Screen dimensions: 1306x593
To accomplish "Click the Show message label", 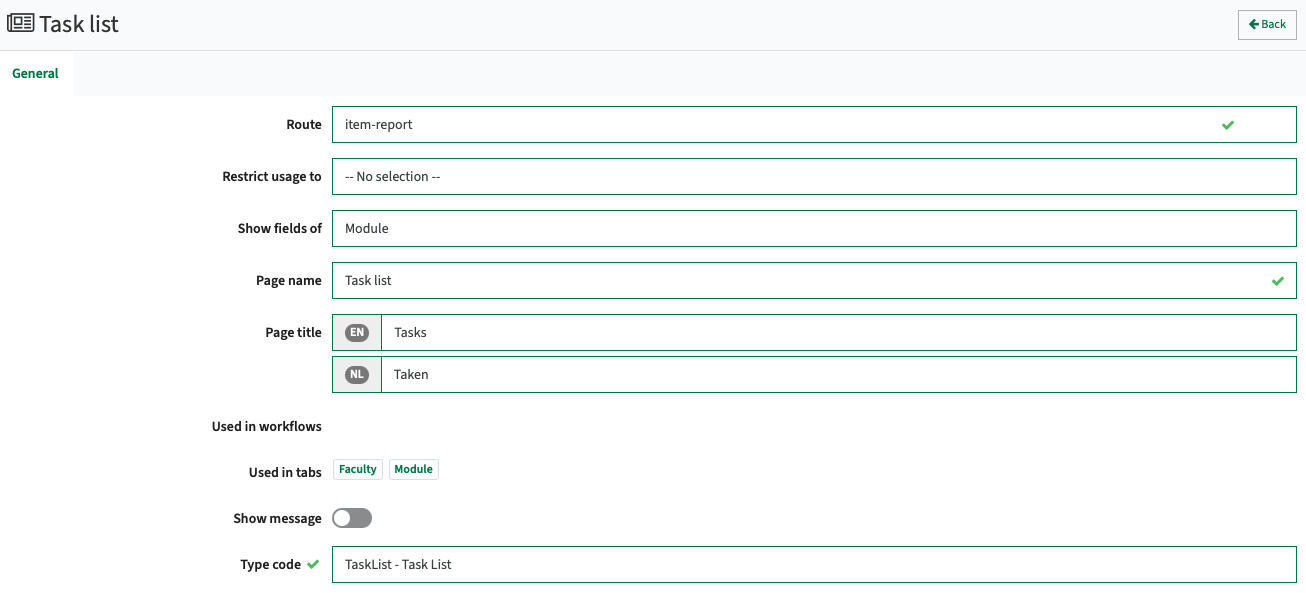I will [277, 518].
